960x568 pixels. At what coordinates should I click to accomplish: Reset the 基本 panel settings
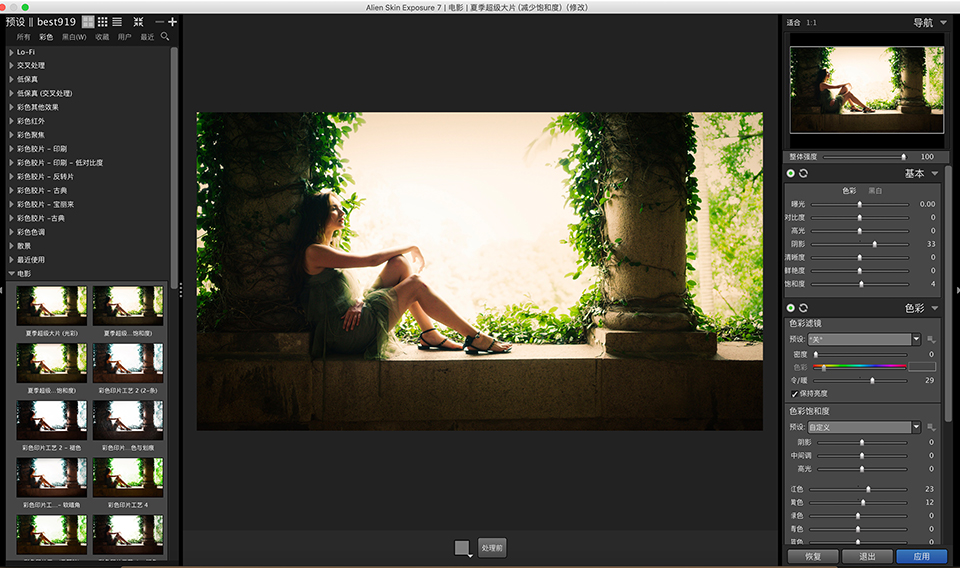click(x=803, y=174)
